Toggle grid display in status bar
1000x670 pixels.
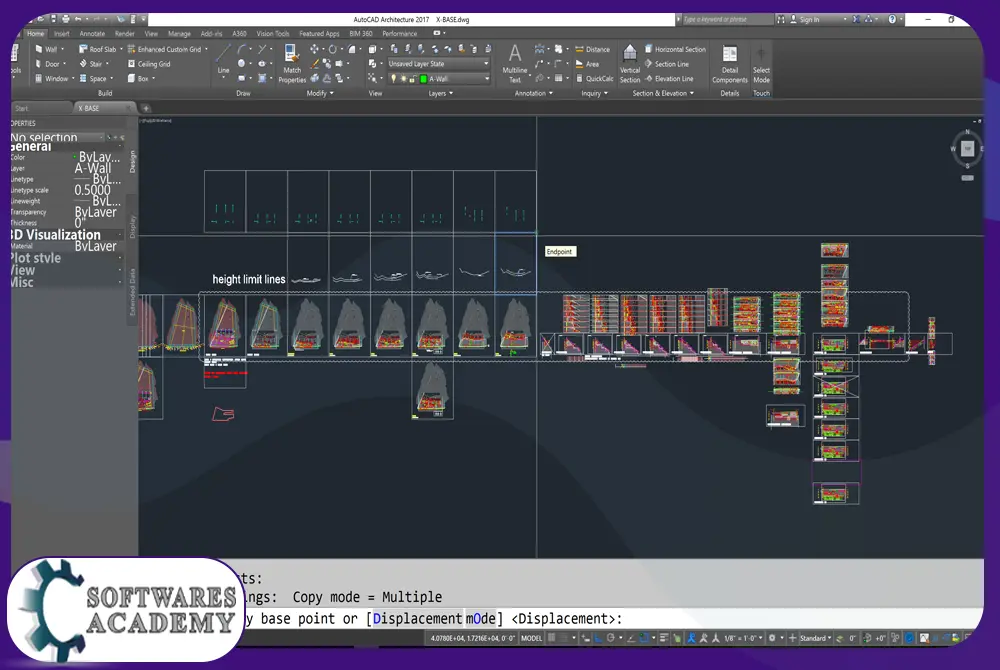tap(552, 637)
